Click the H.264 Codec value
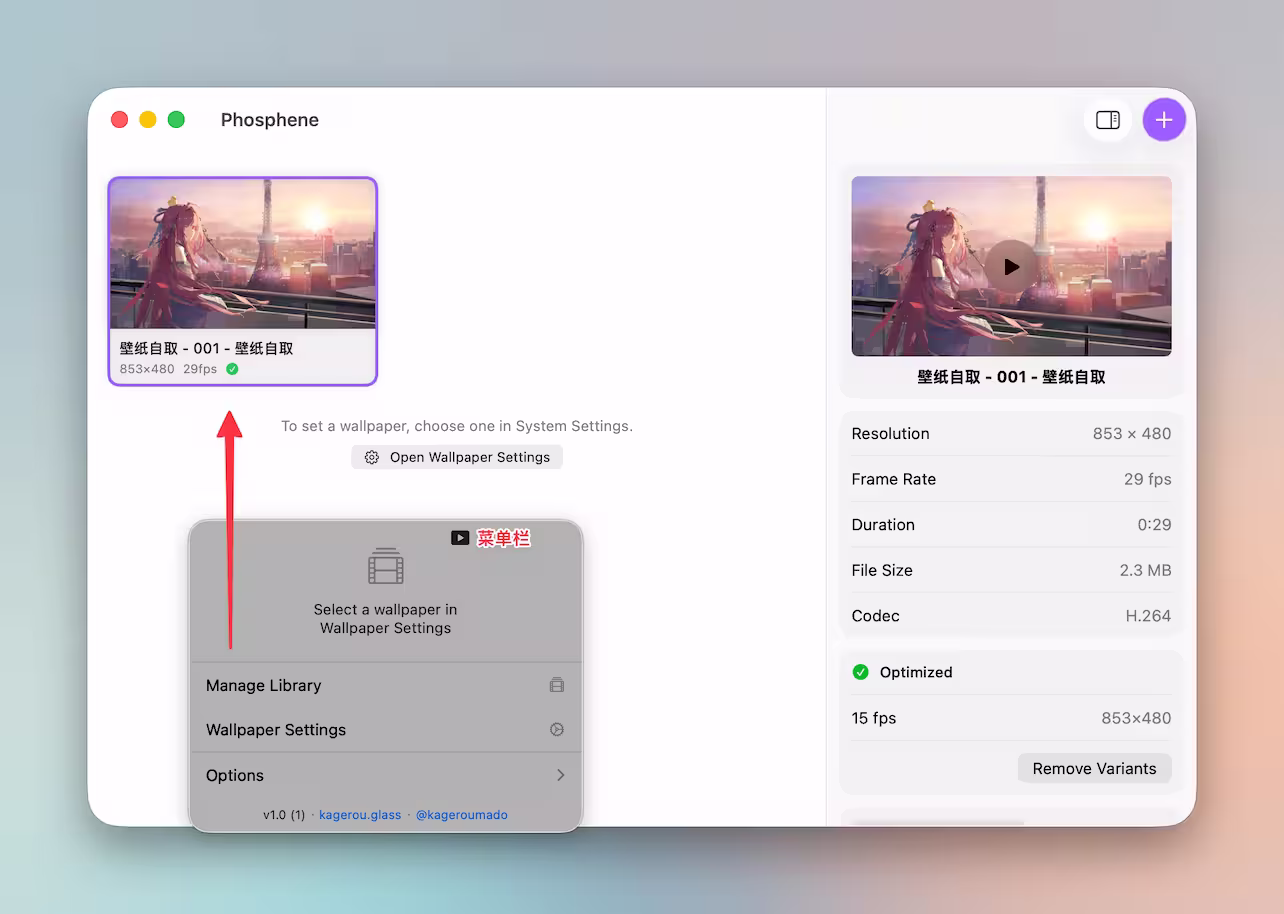The image size is (1284, 914). [1148, 616]
